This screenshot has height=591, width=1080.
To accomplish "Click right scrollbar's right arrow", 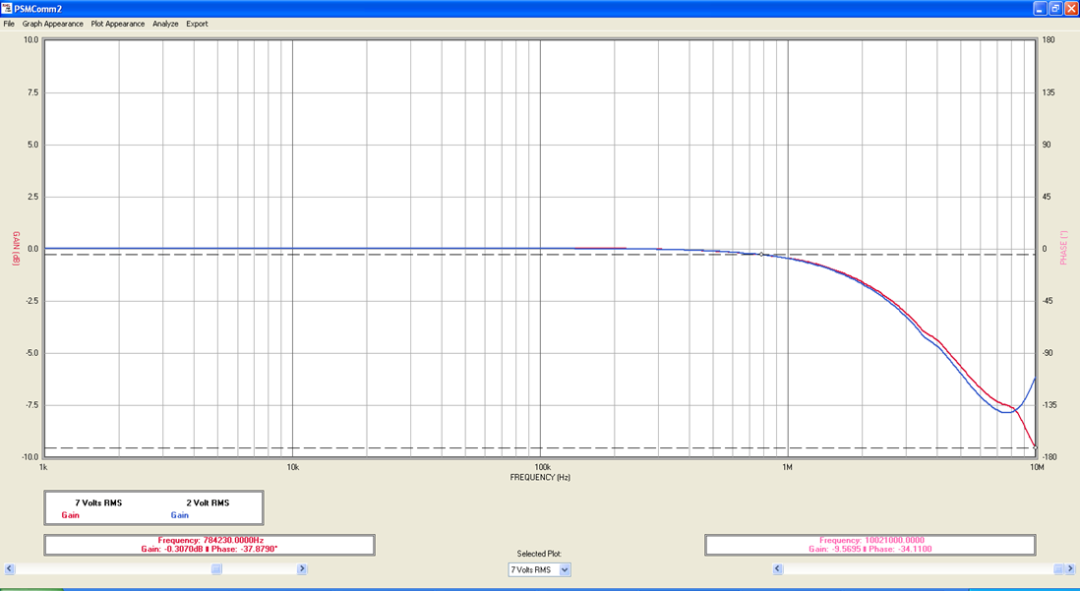I will [x=1070, y=569].
